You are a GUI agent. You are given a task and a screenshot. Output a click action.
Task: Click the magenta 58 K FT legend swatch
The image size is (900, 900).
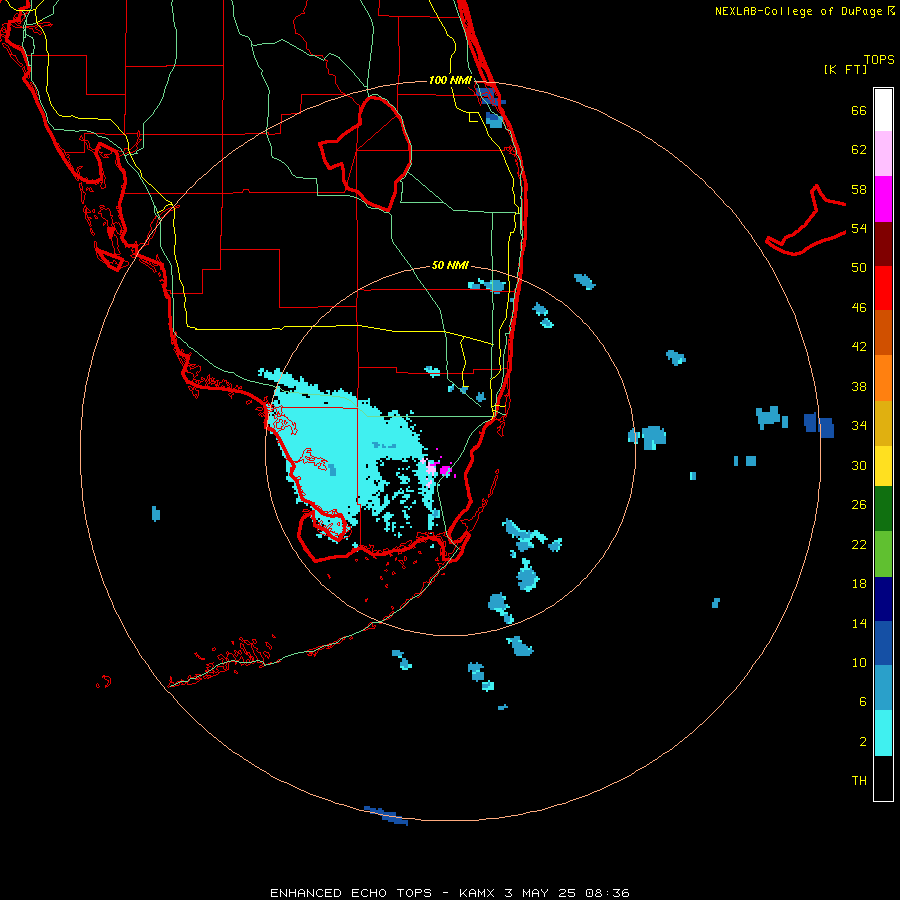(x=883, y=199)
